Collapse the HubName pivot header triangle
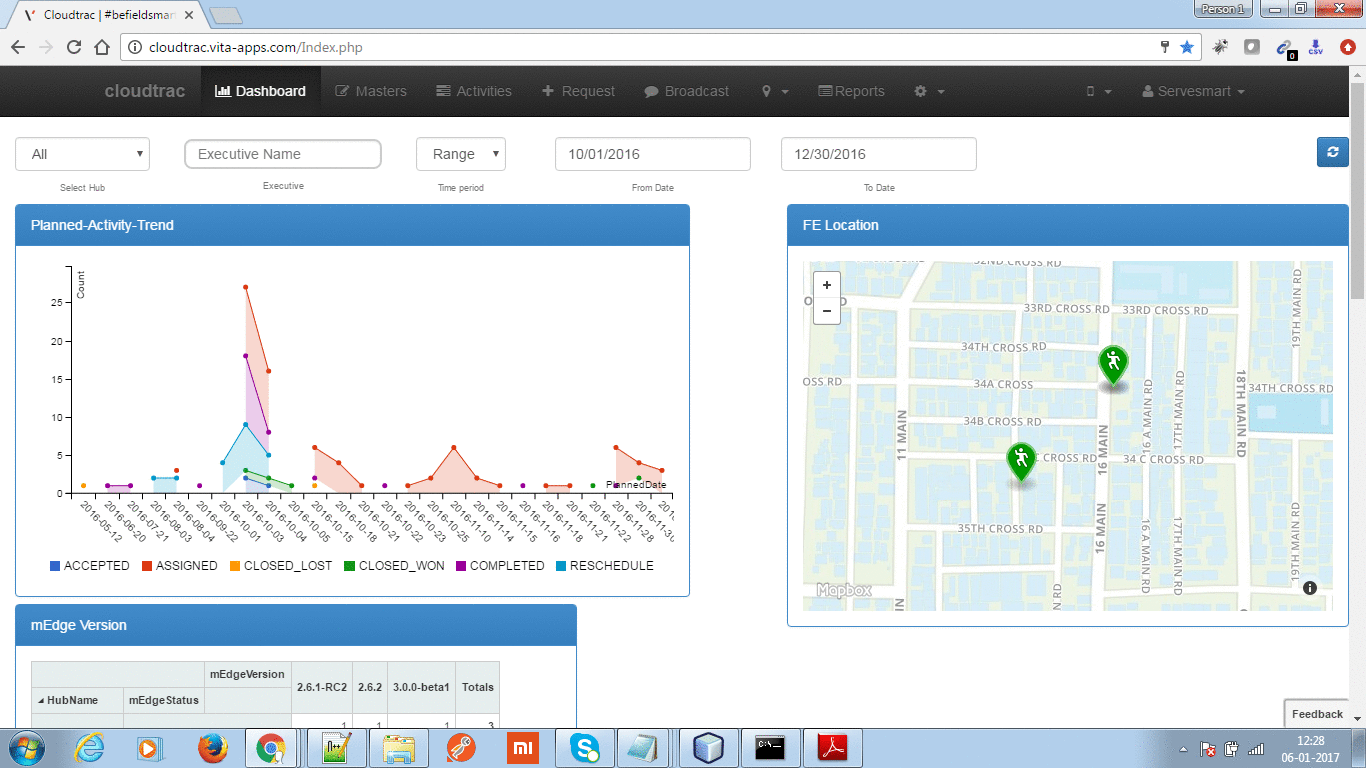This screenshot has width=1366, height=768. [x=41, y=700]
